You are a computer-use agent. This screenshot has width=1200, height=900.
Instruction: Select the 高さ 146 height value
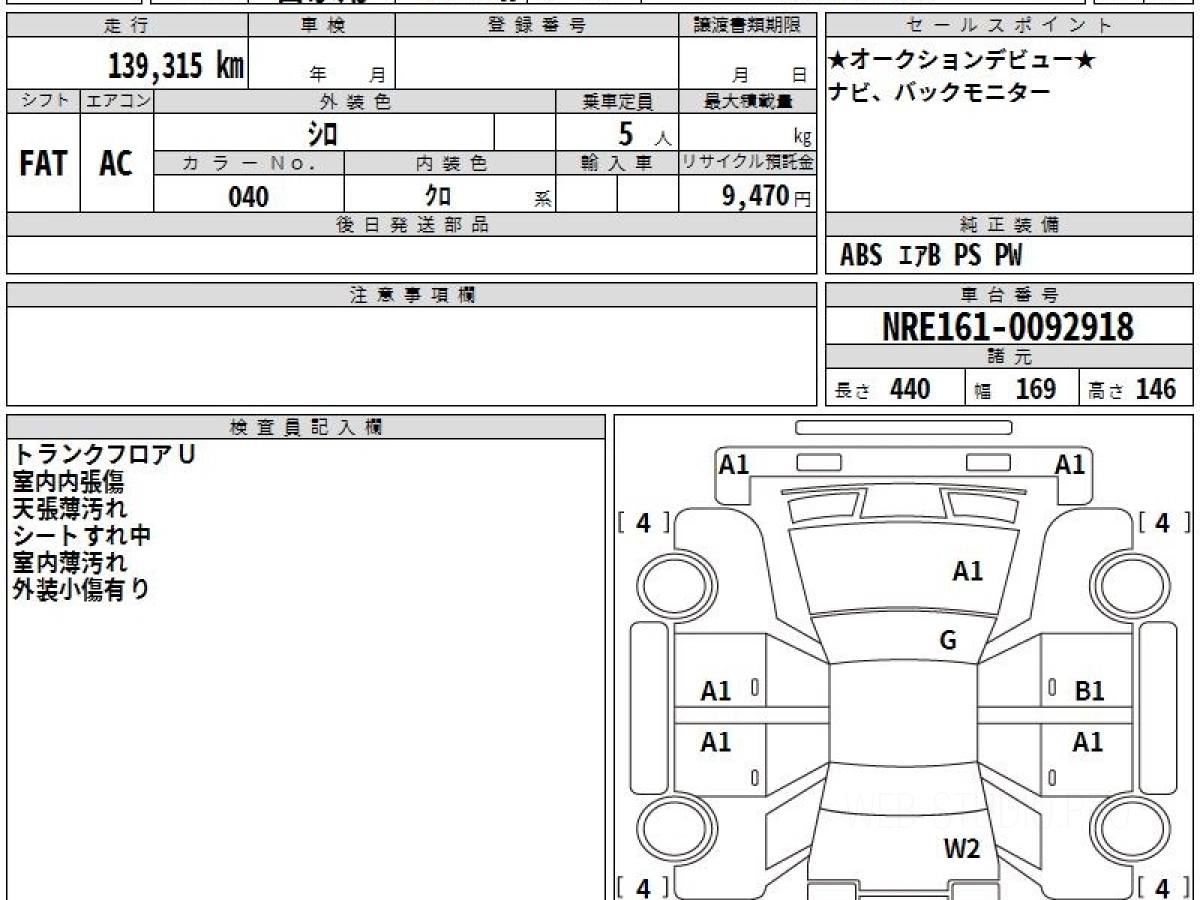coord(1133,389)
